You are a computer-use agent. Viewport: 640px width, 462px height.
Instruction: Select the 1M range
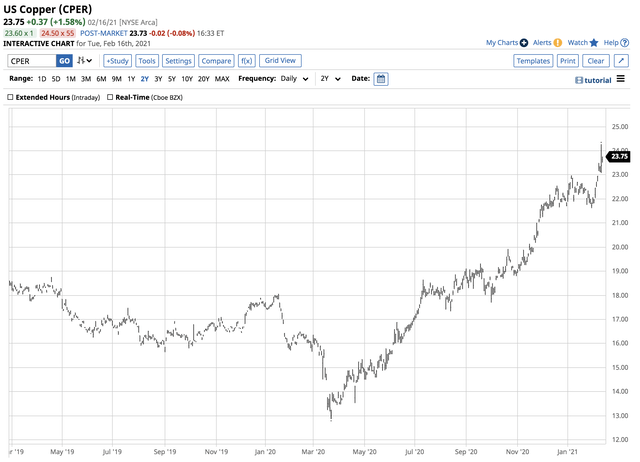[x=71, y=79]
